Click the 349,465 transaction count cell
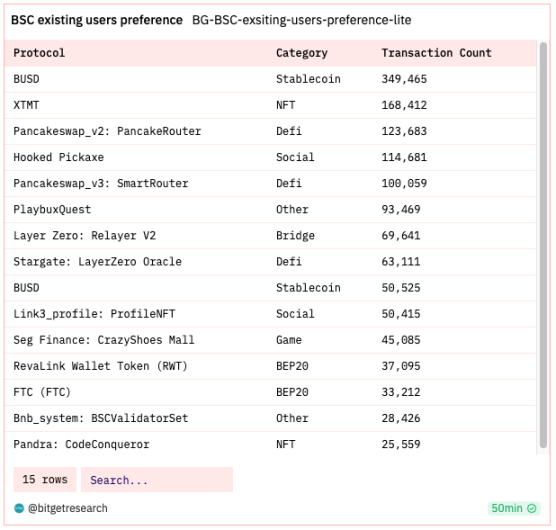556x530 pixels. point(404,79)
